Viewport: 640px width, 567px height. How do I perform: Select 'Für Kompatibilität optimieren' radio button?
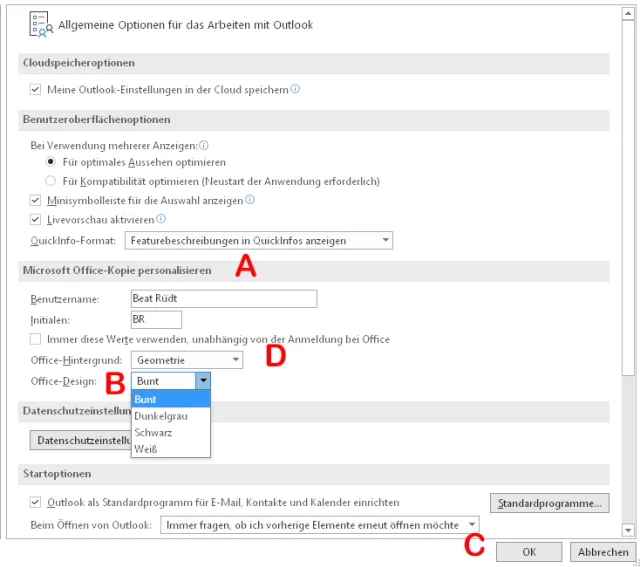coord(51,181)
